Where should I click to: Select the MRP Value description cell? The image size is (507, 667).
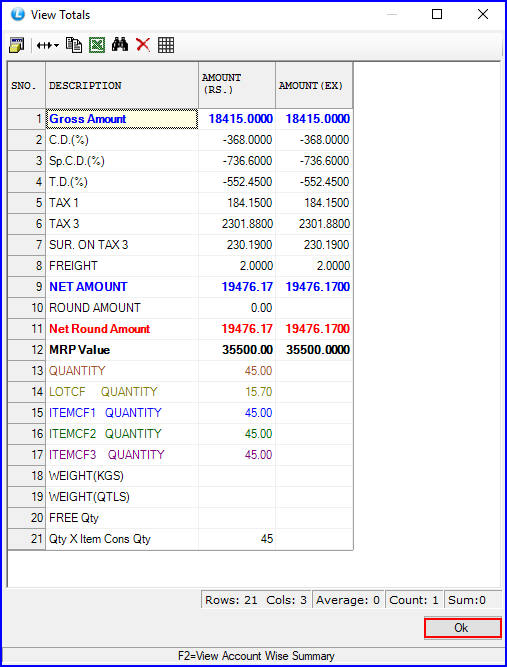click(x=122, y=350)
